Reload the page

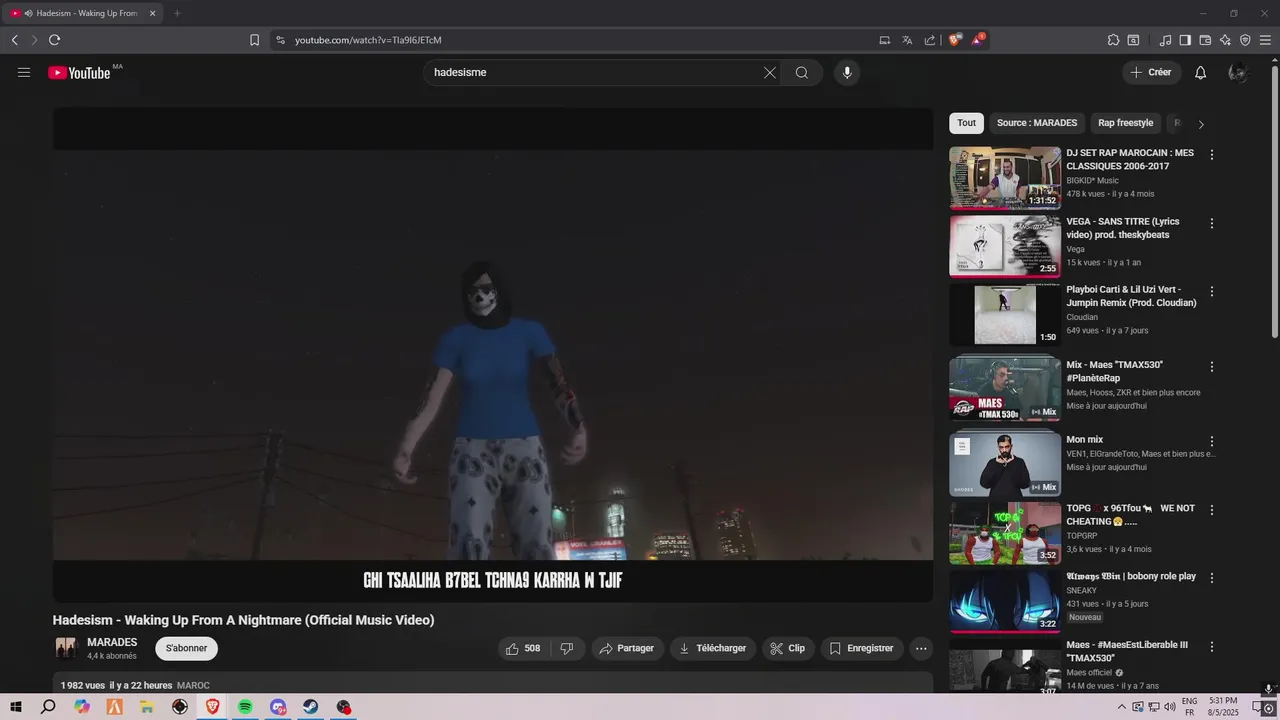tap(54, 40)
